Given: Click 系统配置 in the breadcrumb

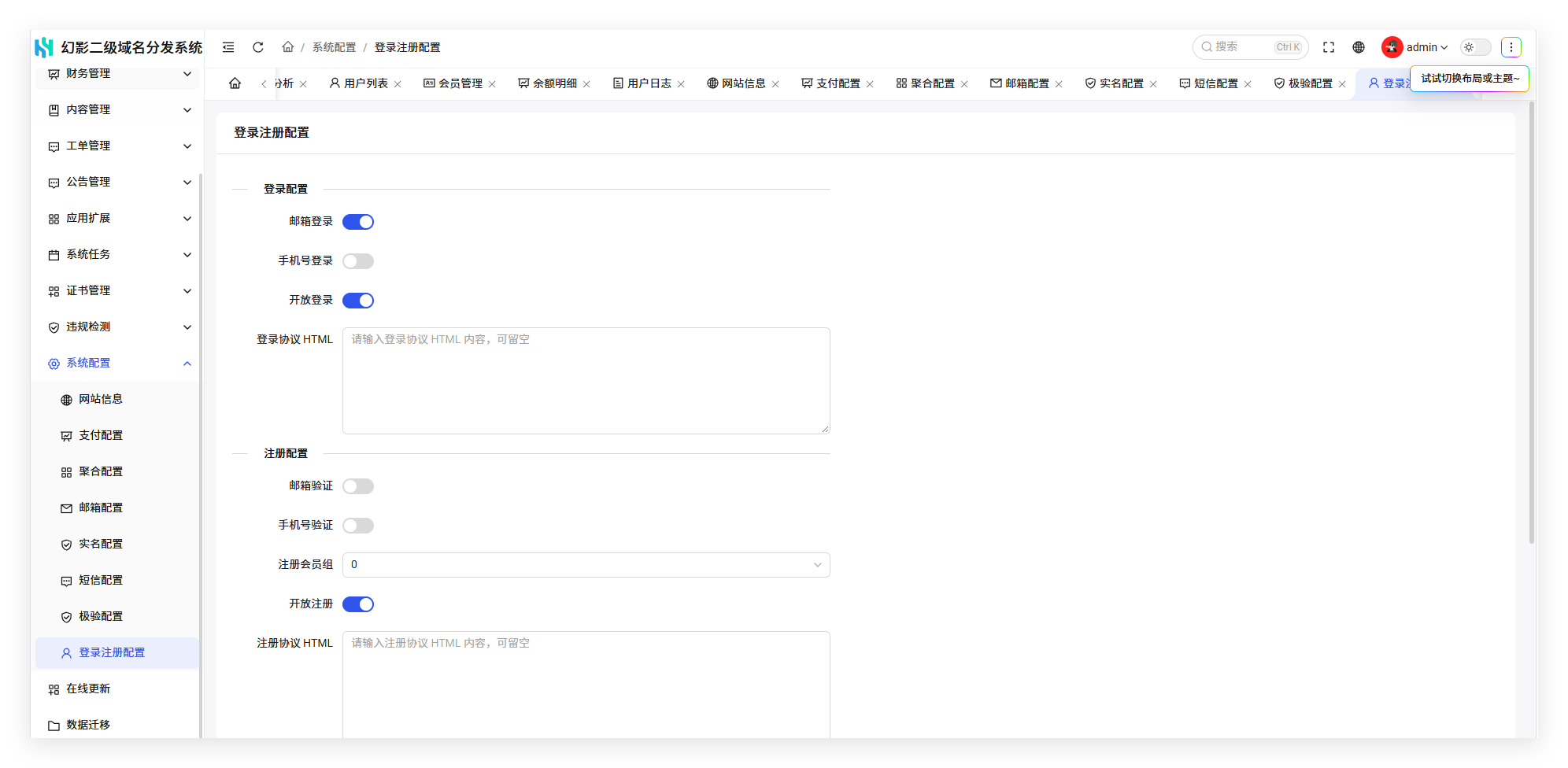Looking at the screenshot, I should tap(334, 47).
